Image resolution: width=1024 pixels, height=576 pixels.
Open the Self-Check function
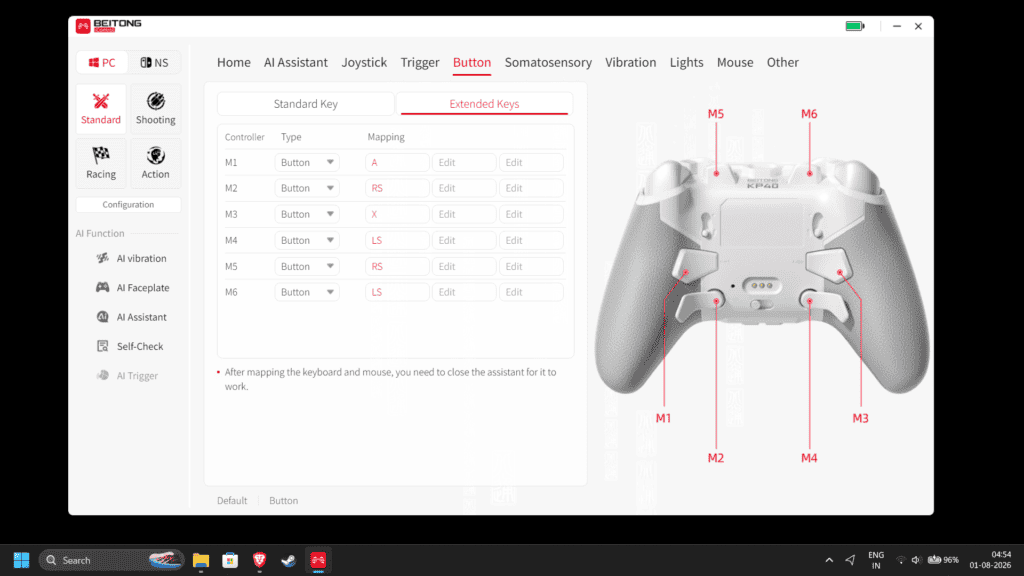130,346
